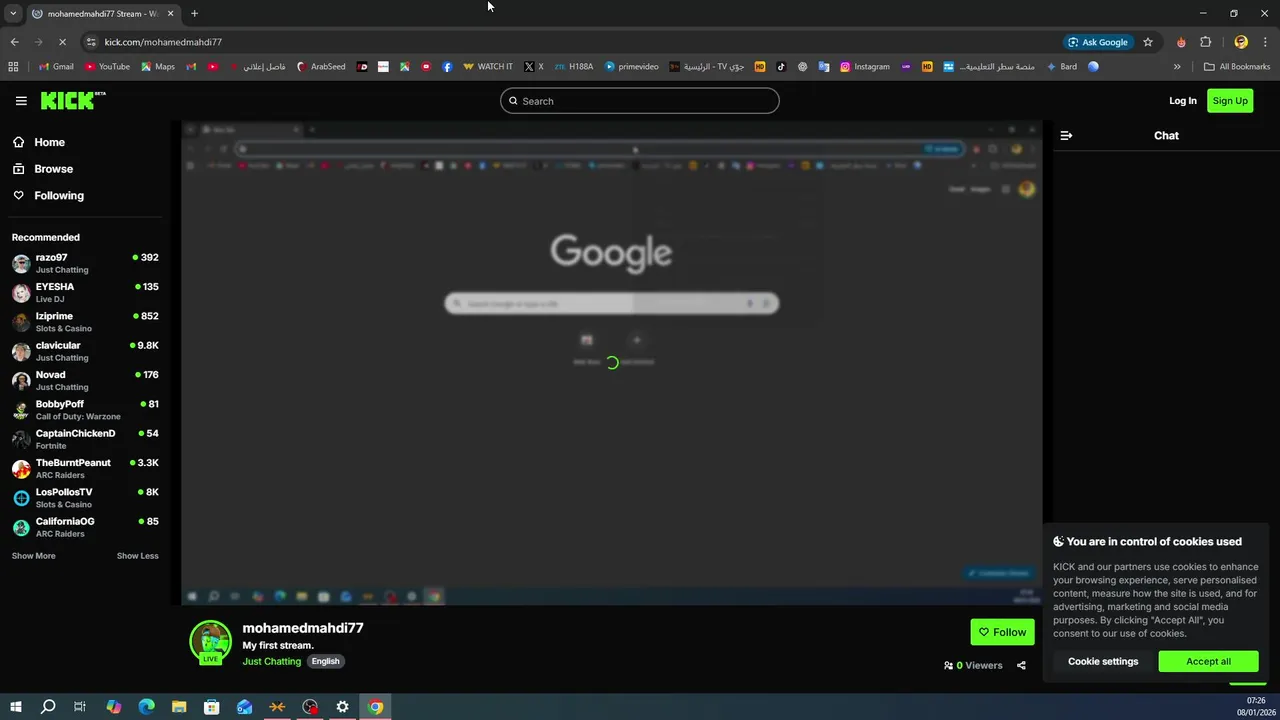
Task: Click in Kick search field
Action: (639, 101)
